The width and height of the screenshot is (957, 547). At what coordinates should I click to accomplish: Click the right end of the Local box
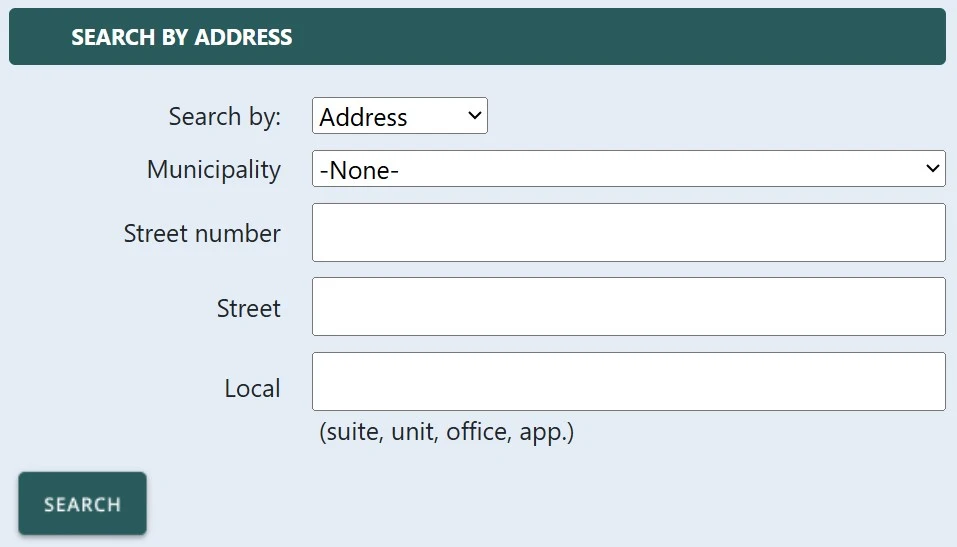tap(915, 381)
